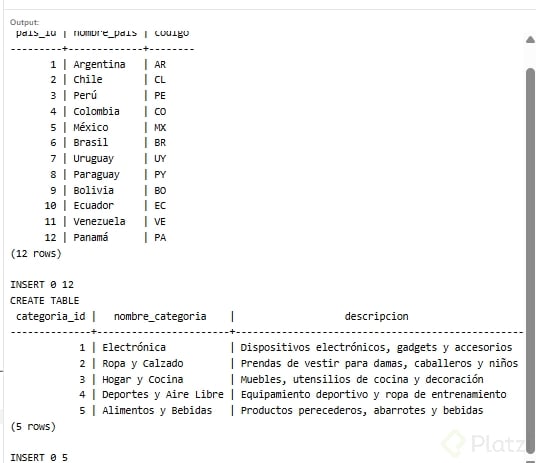This screenshot has height=463, width=536.
Task: Click the Chile country name
Action: point(88,79)
